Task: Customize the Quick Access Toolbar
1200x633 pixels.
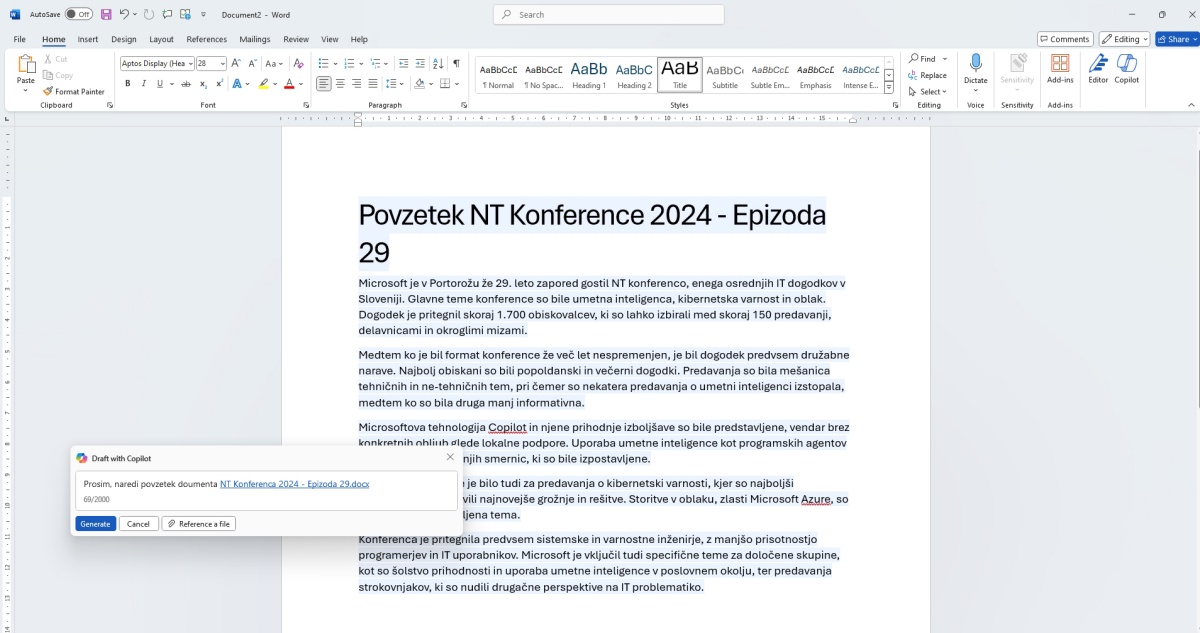Action: [204, 14]
